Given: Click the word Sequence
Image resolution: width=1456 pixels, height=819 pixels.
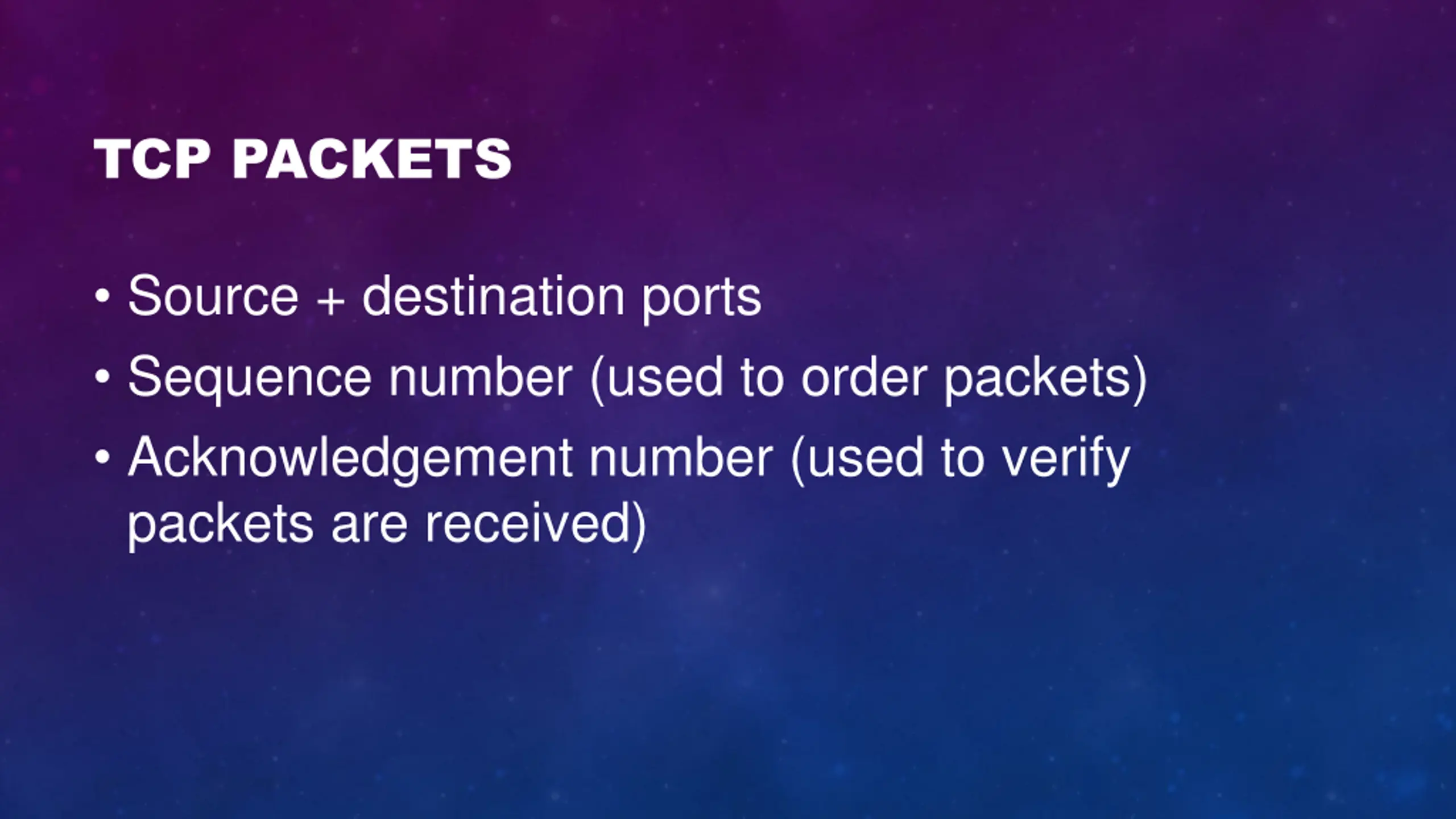Looking at the screenshot, I should [x=249, y=377].
